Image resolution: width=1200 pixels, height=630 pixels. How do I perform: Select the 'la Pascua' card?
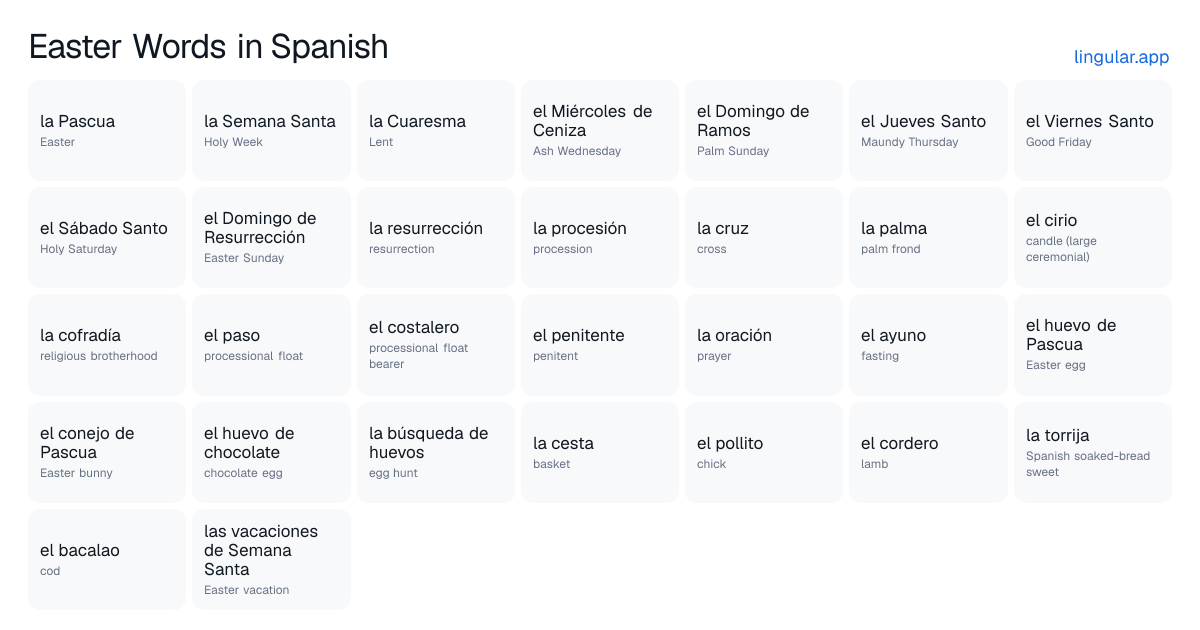pyautogui.click(x=107, y=130)
